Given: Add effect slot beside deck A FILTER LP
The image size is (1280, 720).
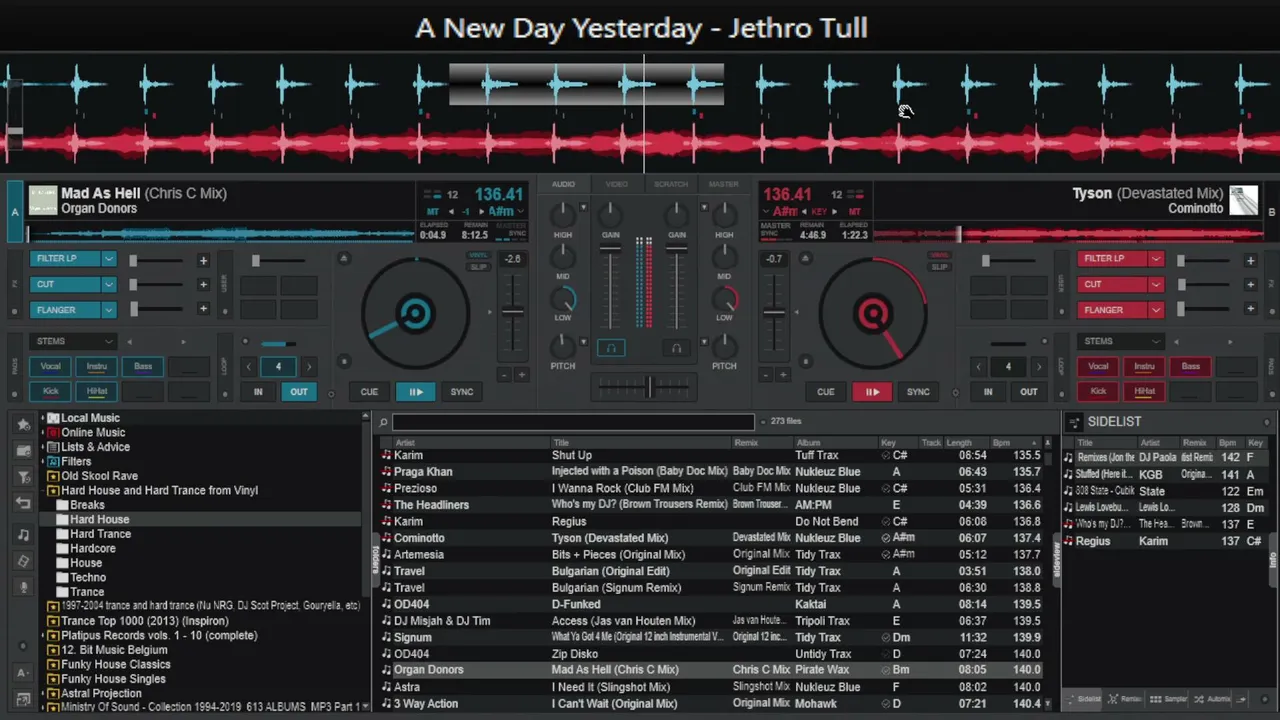Looking at the screenshot, I should tap(203, 261).
